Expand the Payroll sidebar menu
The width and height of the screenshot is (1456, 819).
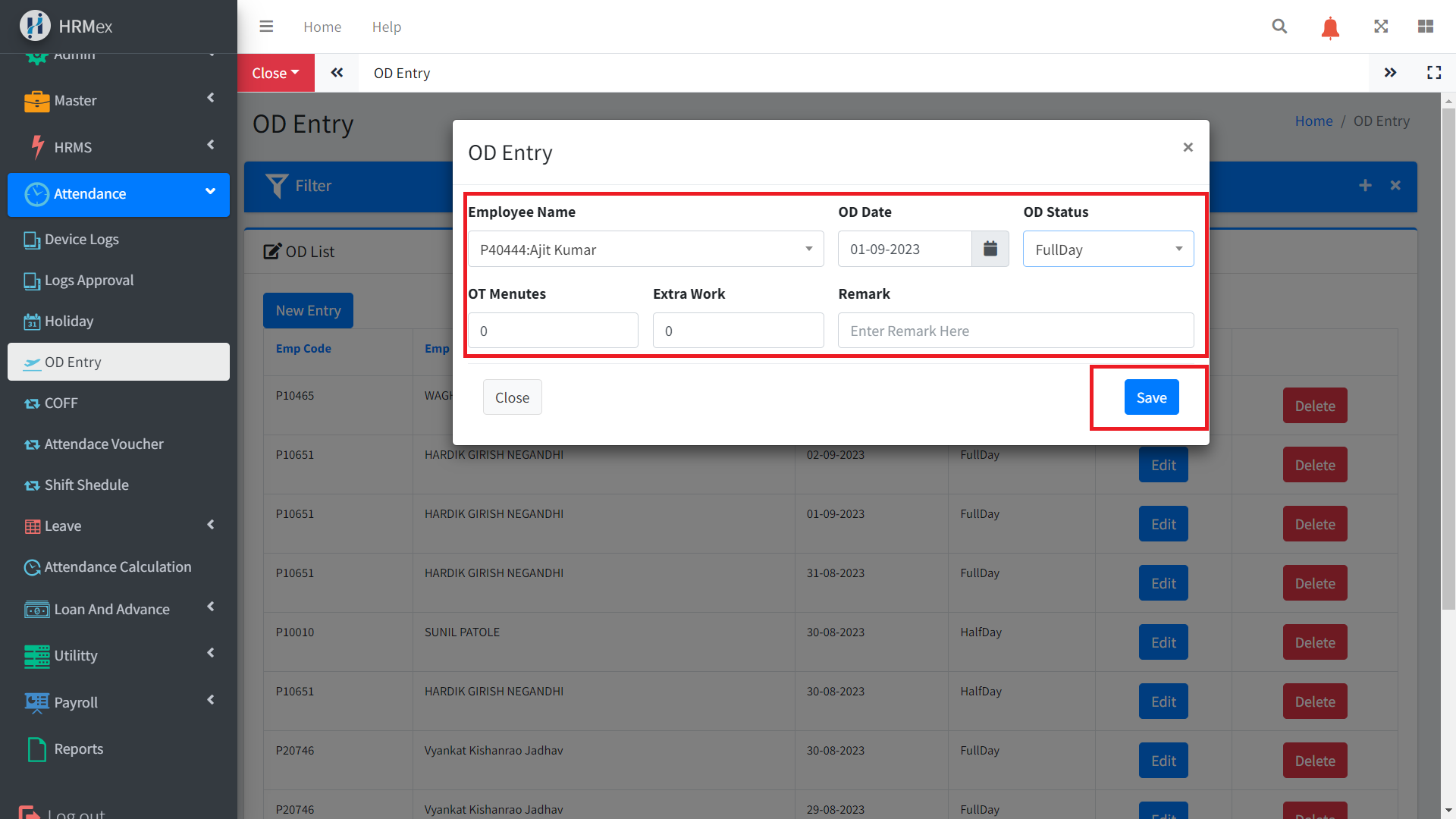coord(118,702)
